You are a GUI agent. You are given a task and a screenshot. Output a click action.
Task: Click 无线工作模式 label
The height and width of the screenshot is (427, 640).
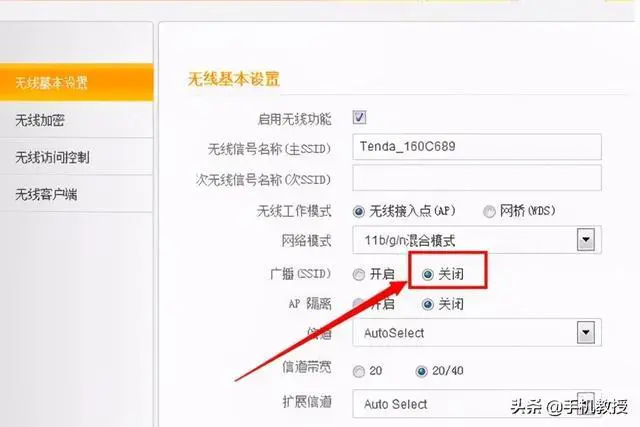tap(294, 211)
